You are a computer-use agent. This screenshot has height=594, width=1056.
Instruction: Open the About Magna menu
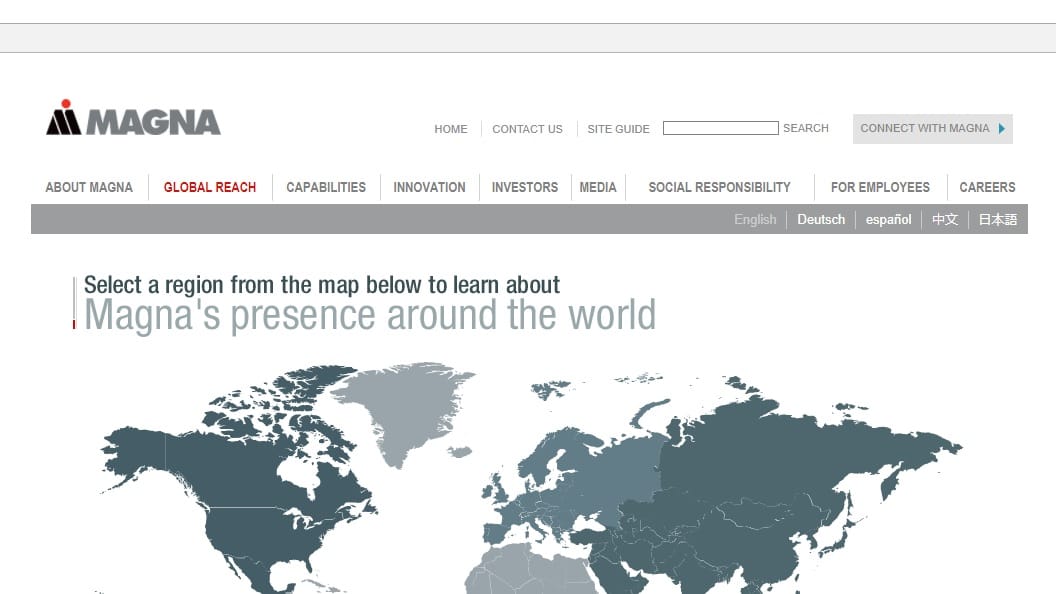click(x=89, y=187)
